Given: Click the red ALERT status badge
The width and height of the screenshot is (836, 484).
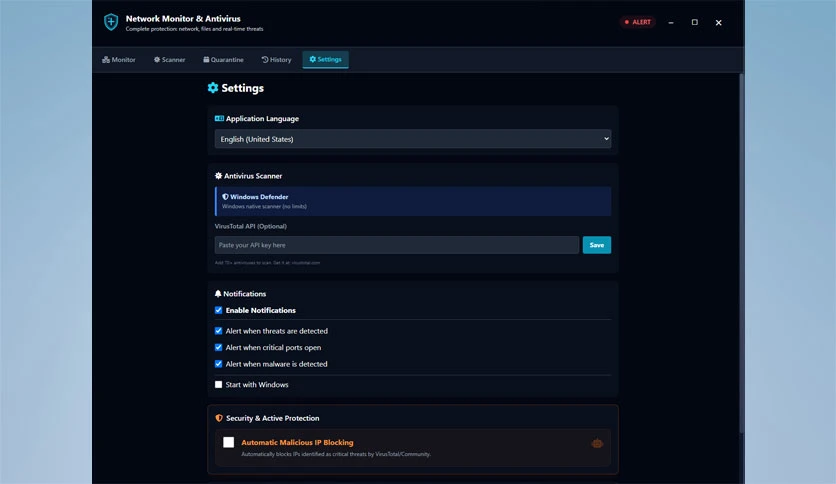Looking at the screenshot, I should [x=638, y=22].
